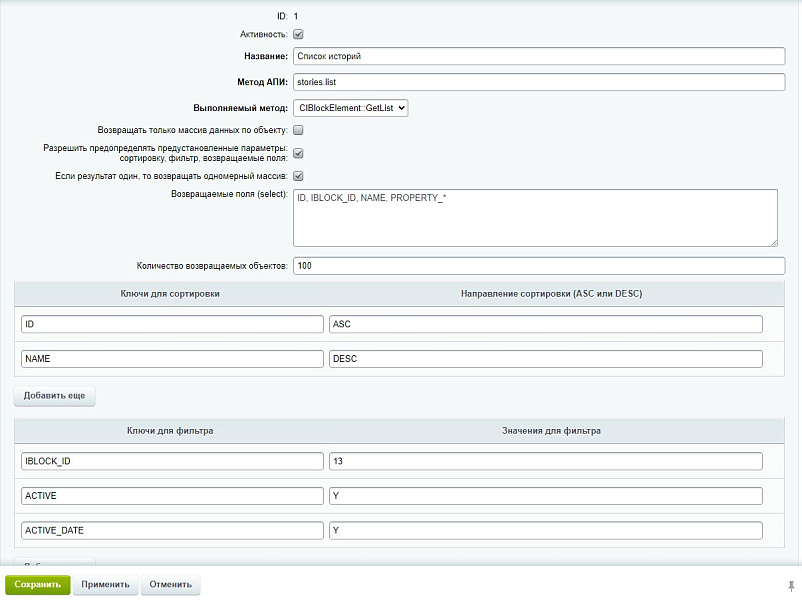Select the IBLOCK_ID filter key field
Image resolution: width=802 pixels, height=600 pixels.
point(172,461)
